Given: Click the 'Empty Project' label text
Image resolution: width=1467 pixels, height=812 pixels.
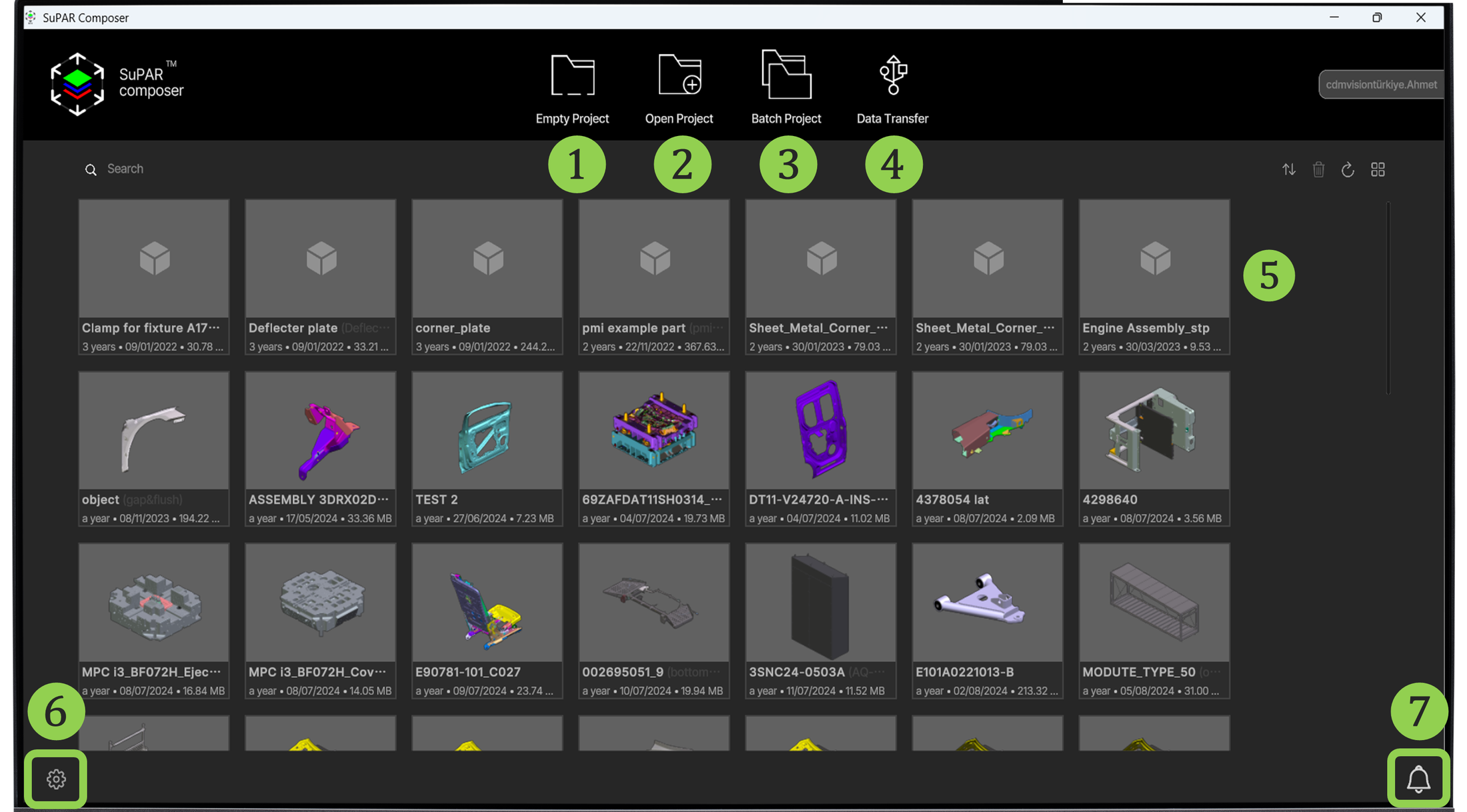Looking at the screenshot, I should click(572, 119).
